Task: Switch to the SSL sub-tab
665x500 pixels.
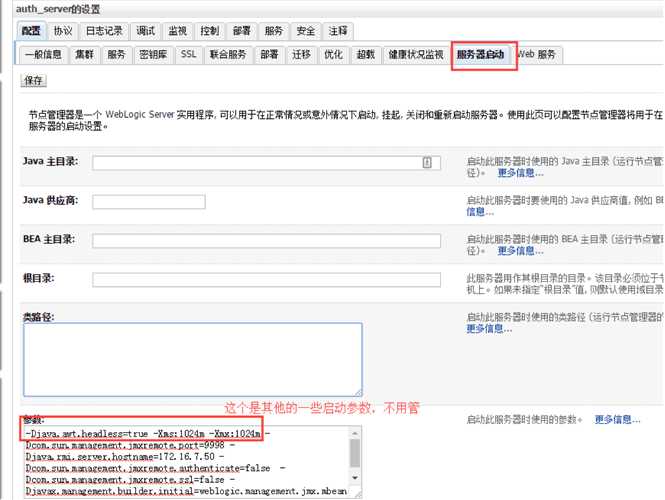Action: 188,55
